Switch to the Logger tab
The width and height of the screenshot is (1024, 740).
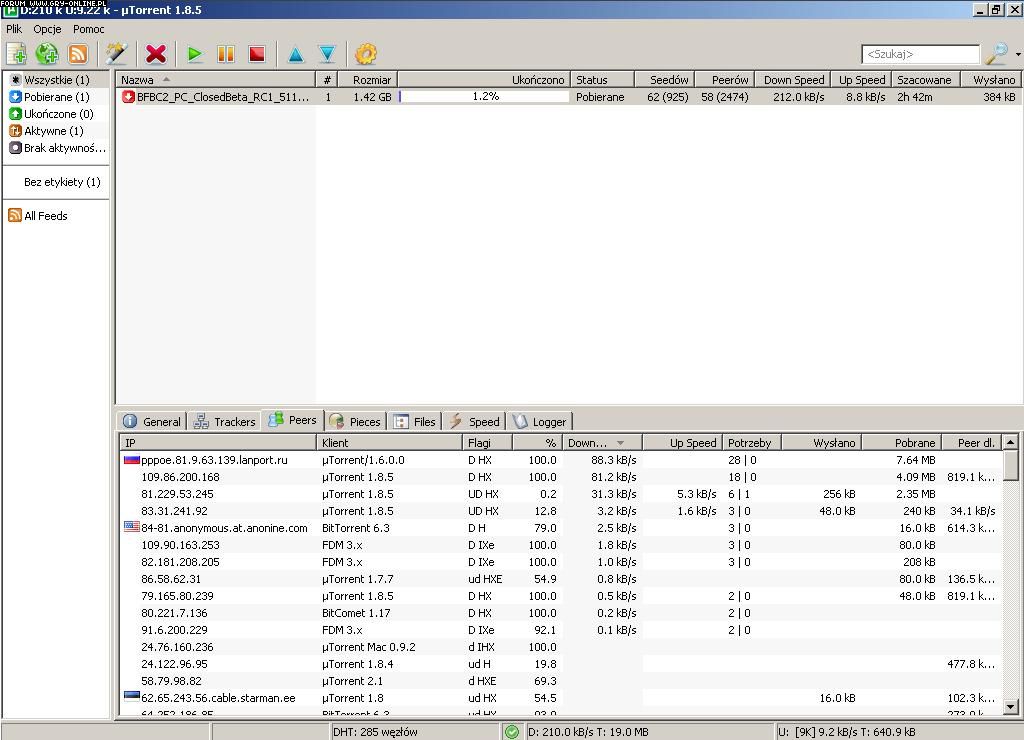(x=540, y=421)
